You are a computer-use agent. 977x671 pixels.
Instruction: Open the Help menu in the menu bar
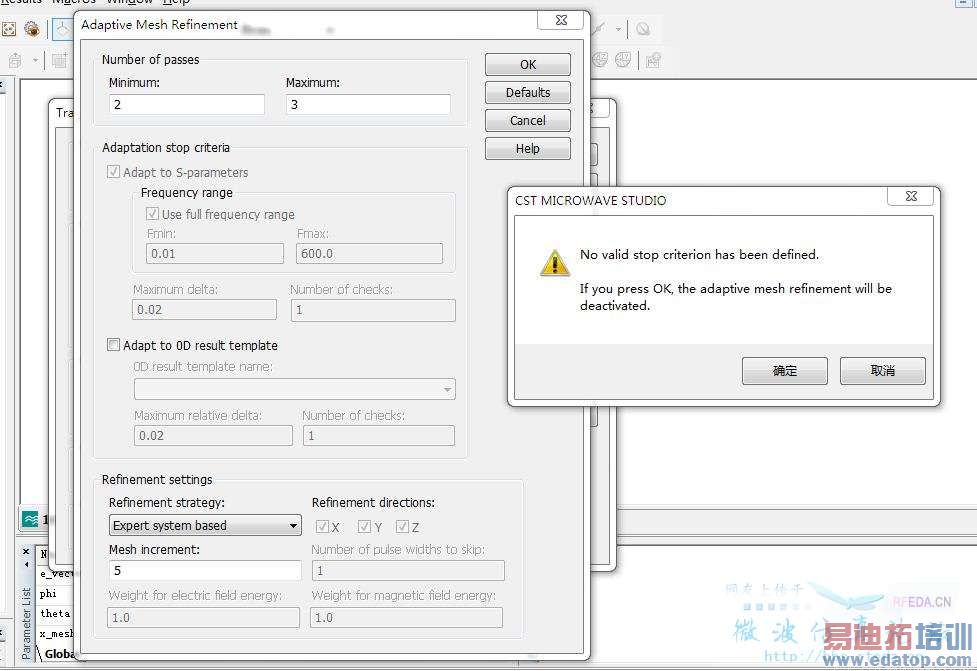(x=176, y=2)
